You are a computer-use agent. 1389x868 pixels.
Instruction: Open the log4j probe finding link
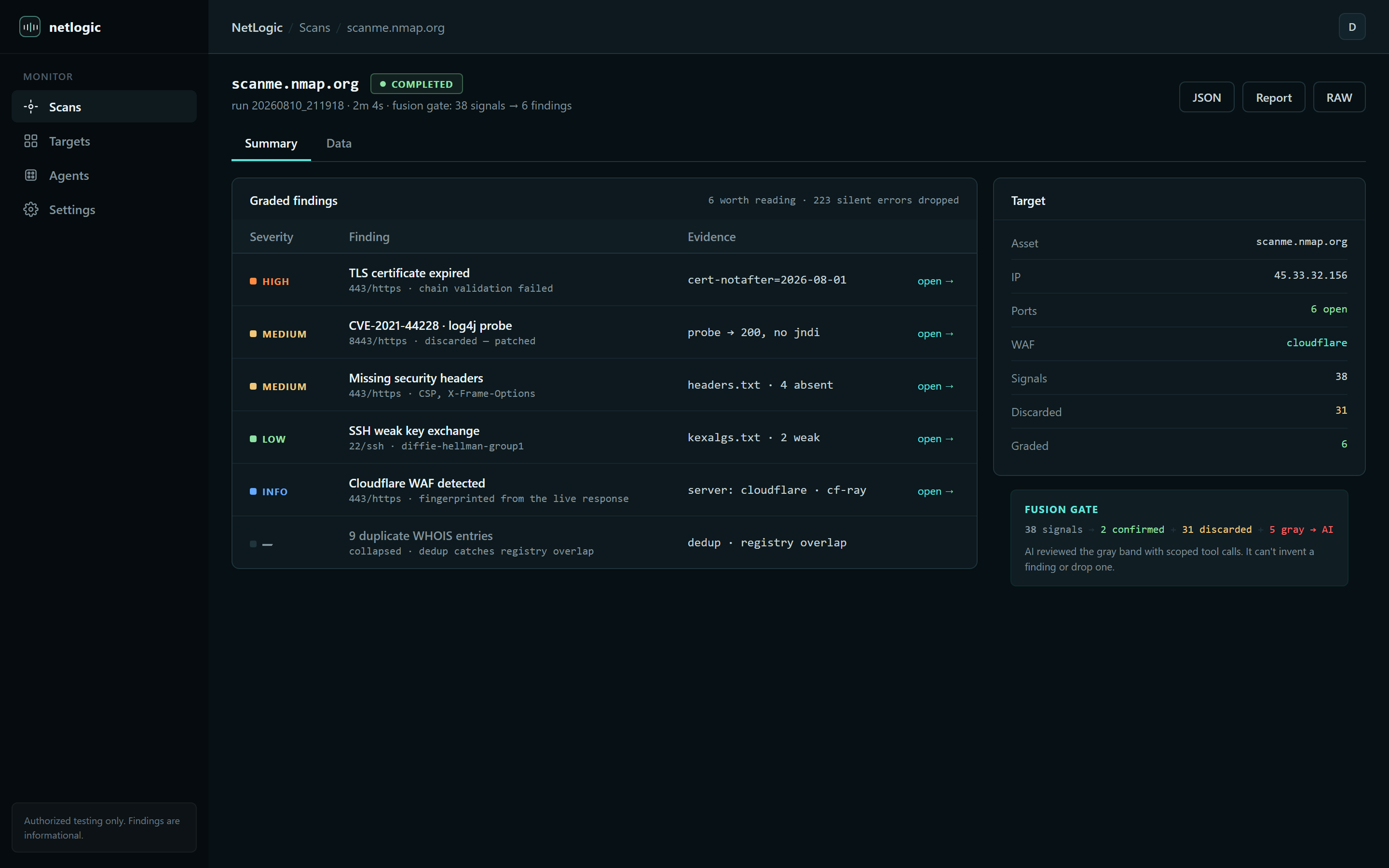935,334
